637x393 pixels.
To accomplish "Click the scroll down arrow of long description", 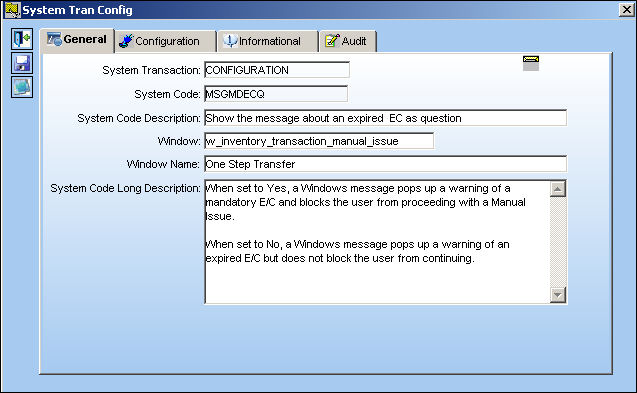I will [x=558, y=295].
